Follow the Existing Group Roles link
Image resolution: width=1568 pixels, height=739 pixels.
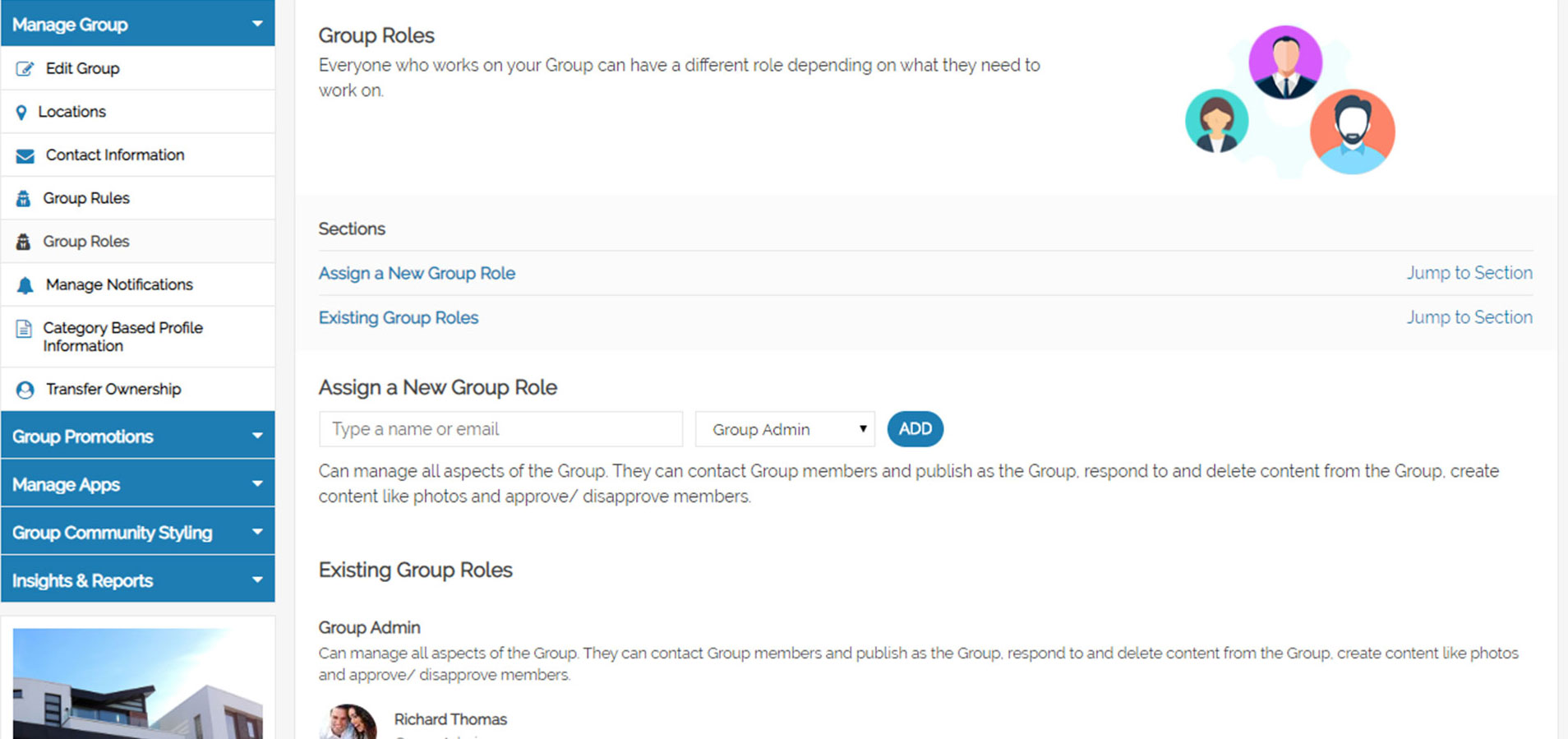399,317
